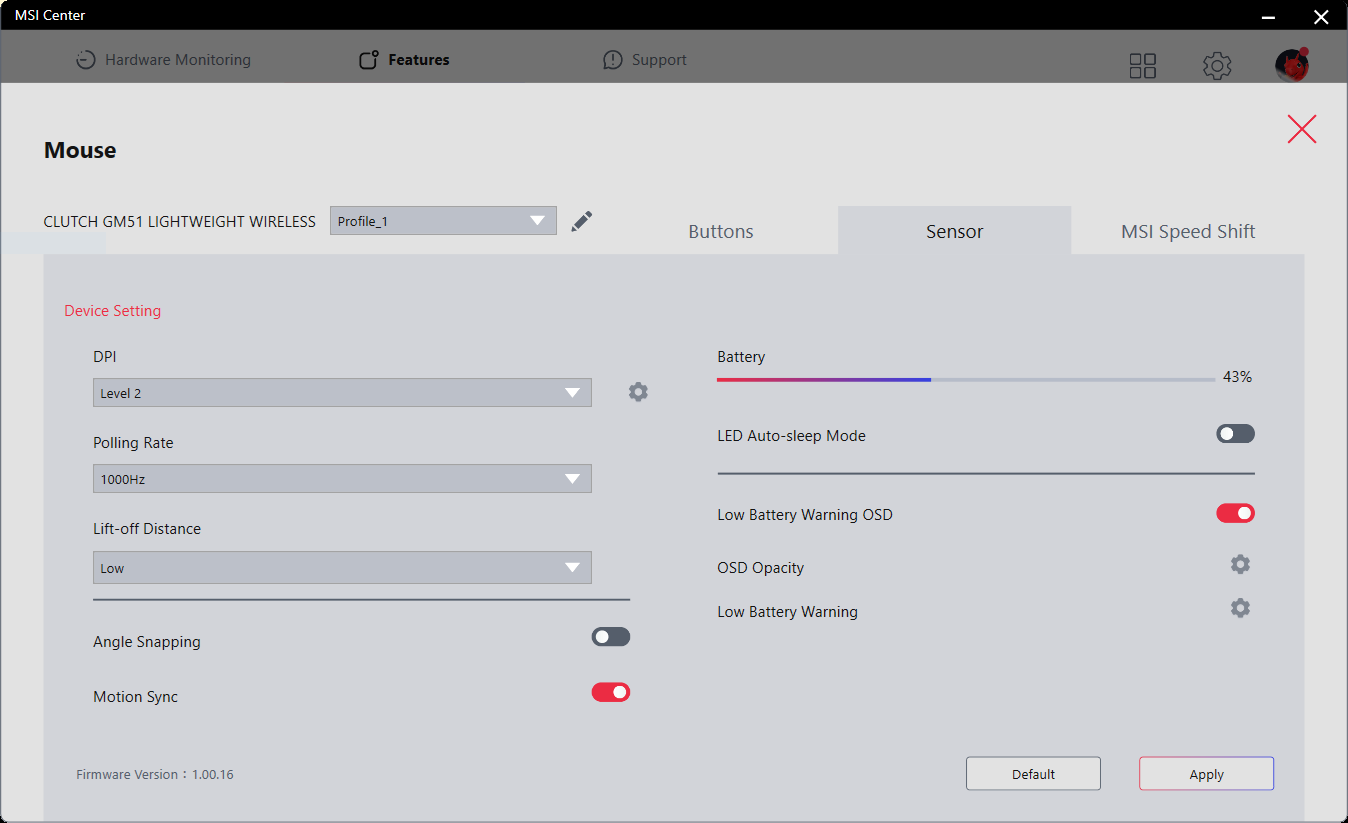The height and width of the screenshot is (823, 1348).
Task: Click the Features tab icon
Action: 369,60
